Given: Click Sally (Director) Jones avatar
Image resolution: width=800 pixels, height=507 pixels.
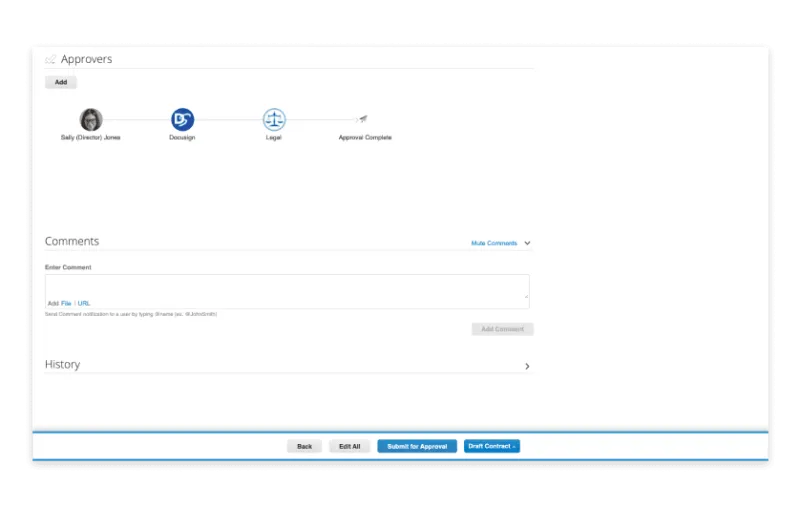Looking at the screenshot, I should (x=91, y=120).
